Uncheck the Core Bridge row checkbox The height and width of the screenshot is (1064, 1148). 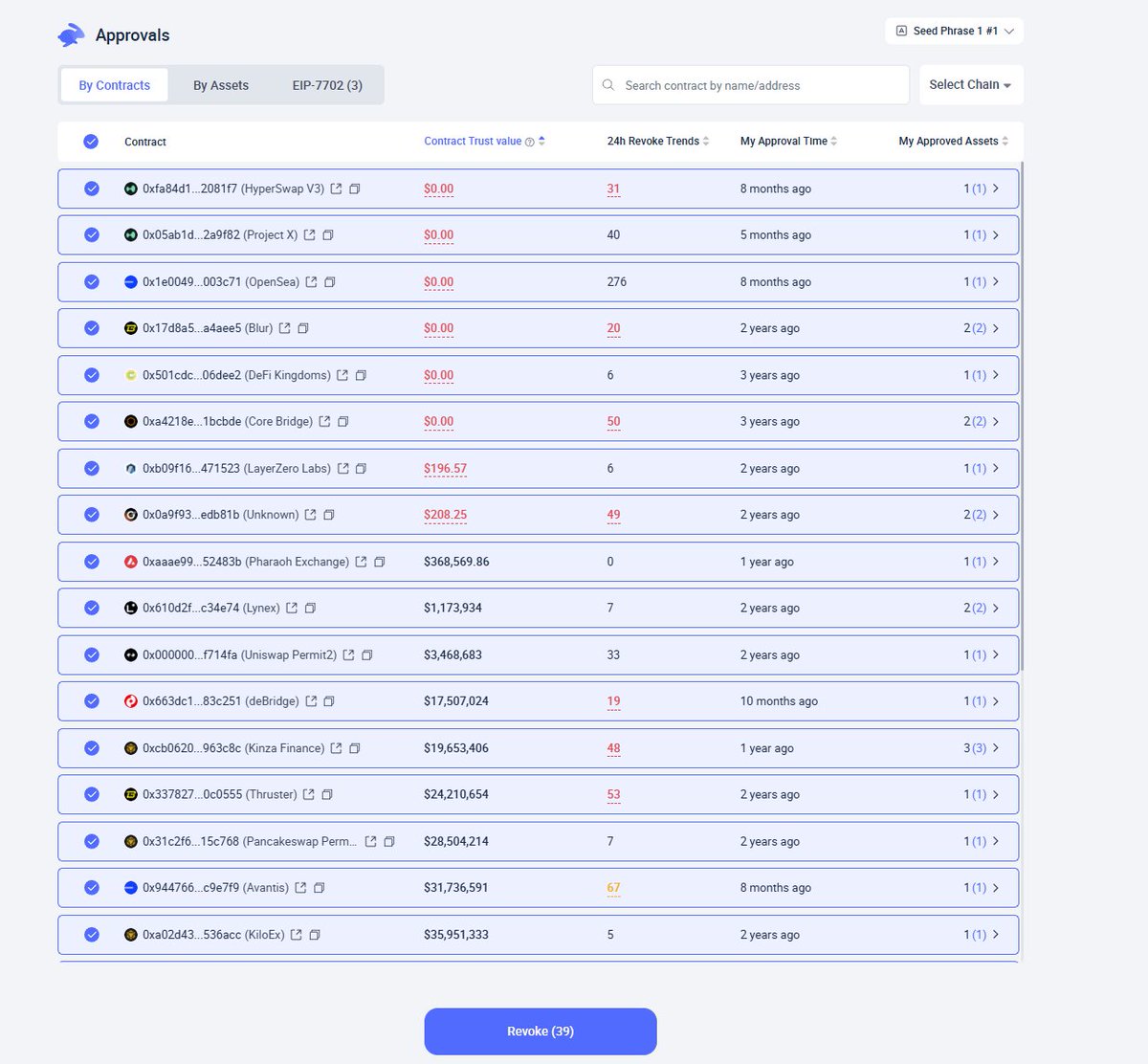click(x=92, y=421)
